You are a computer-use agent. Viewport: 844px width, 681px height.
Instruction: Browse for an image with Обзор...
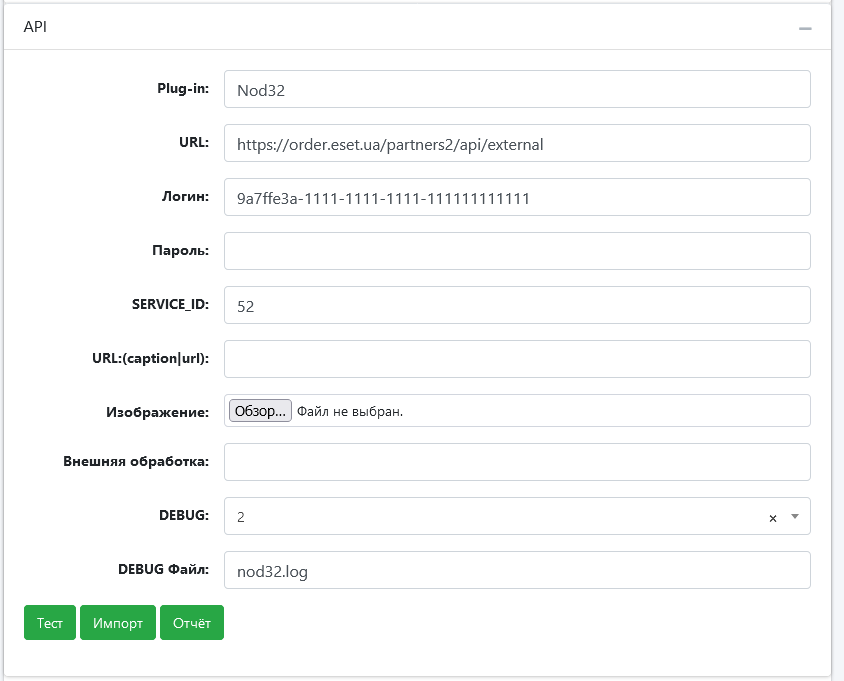coord(260,410)
